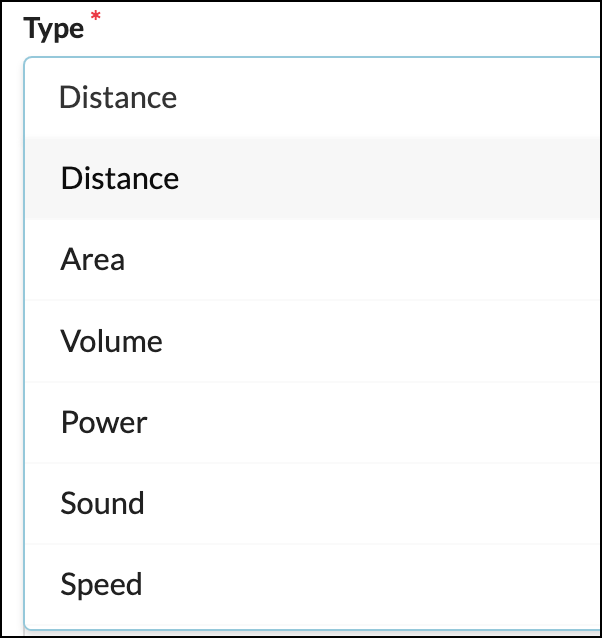Click the Sound entry above Speed
Viewport: 602px width, 638px height.
[102, 503]
